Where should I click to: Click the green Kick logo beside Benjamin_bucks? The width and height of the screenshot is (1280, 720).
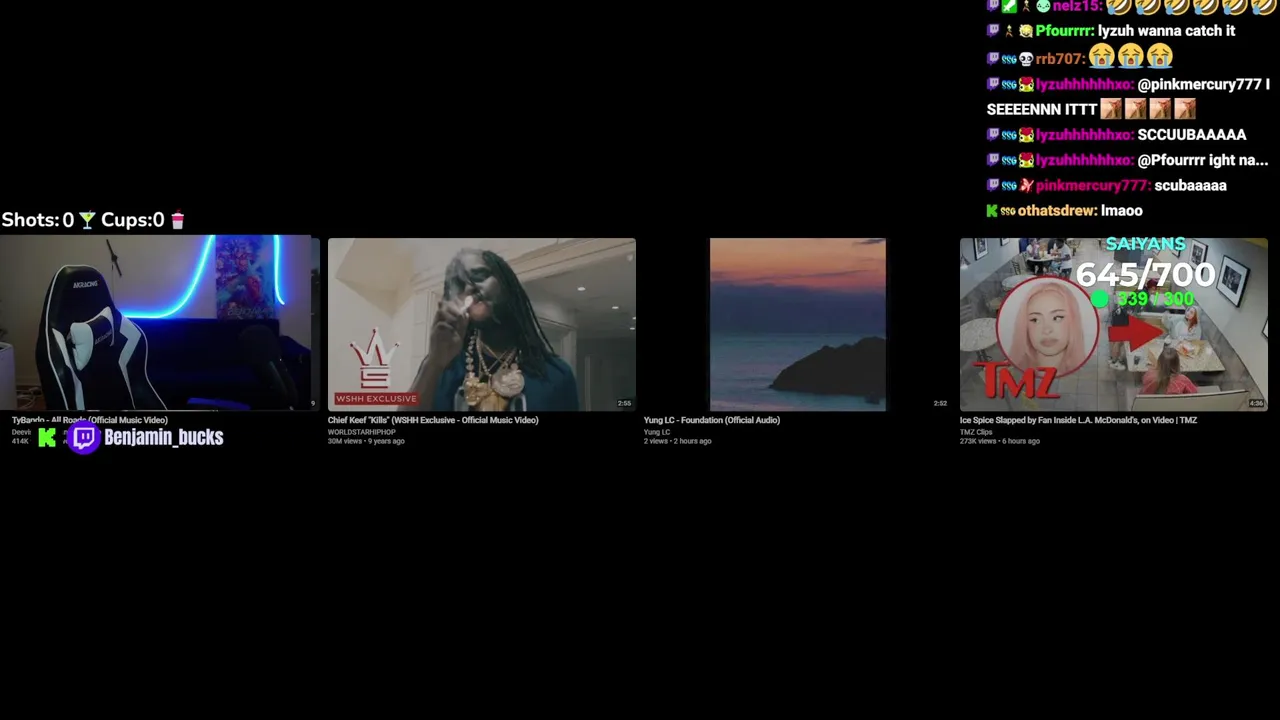(47, 437)
